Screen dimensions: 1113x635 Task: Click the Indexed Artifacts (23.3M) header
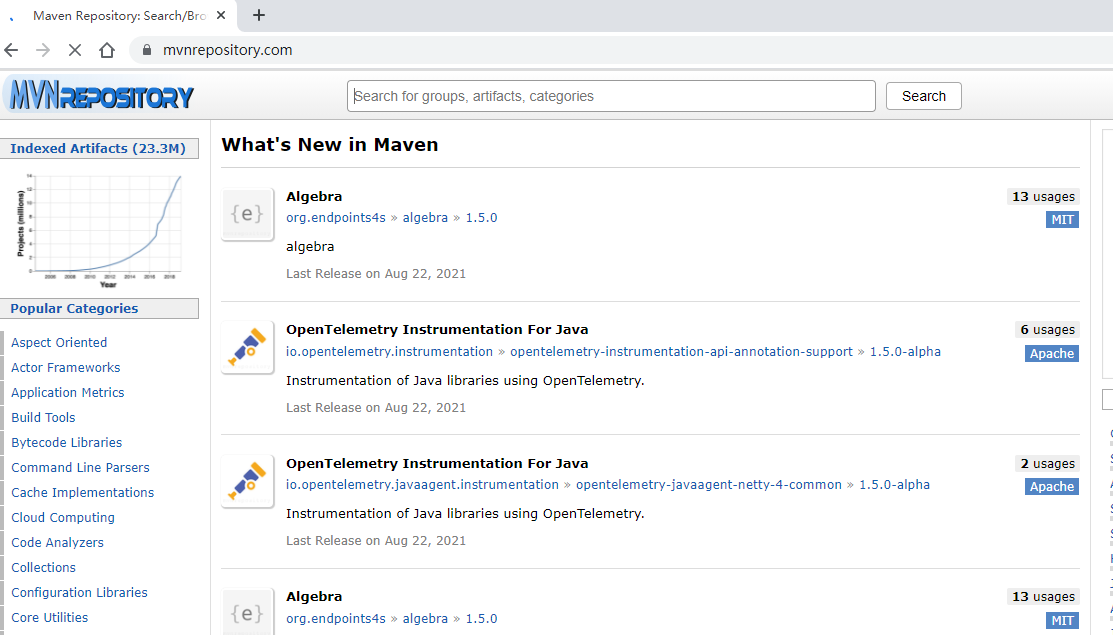point(98,149)
